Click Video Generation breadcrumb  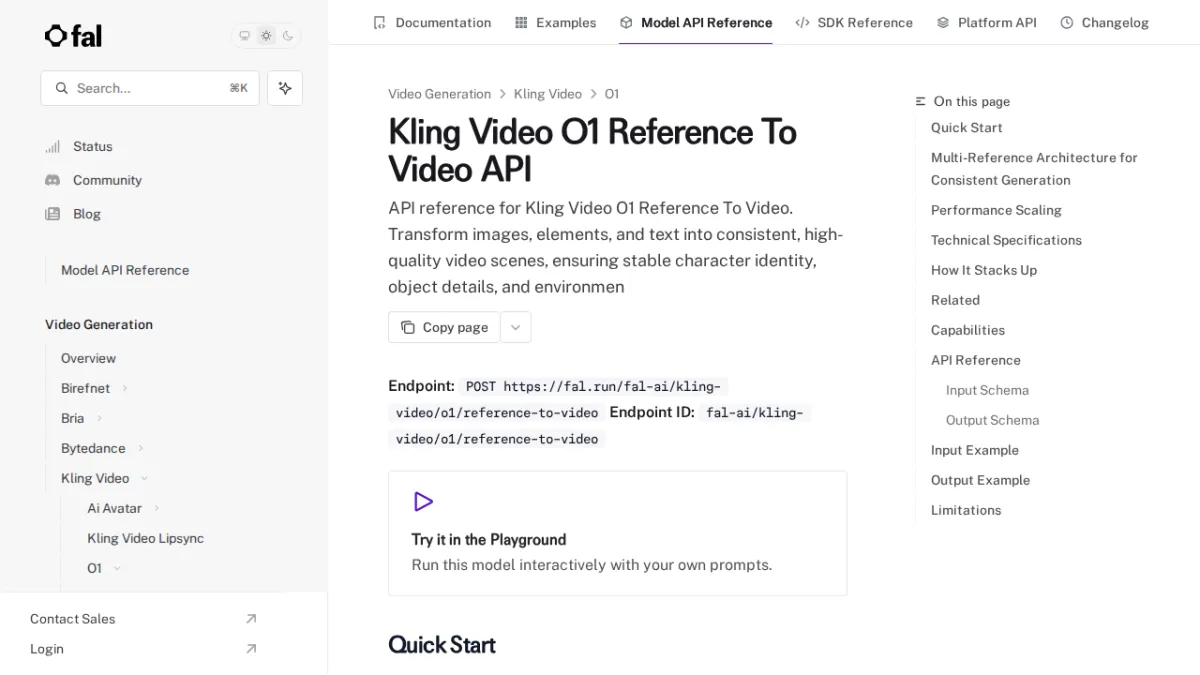tap(439, 94)
